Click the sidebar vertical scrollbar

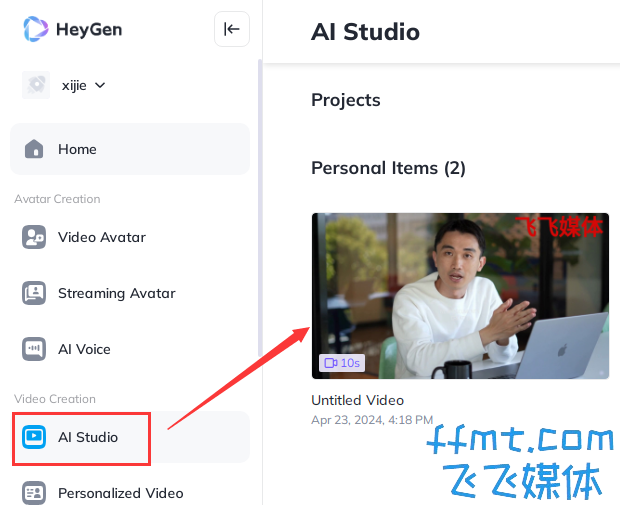(260, 208)
